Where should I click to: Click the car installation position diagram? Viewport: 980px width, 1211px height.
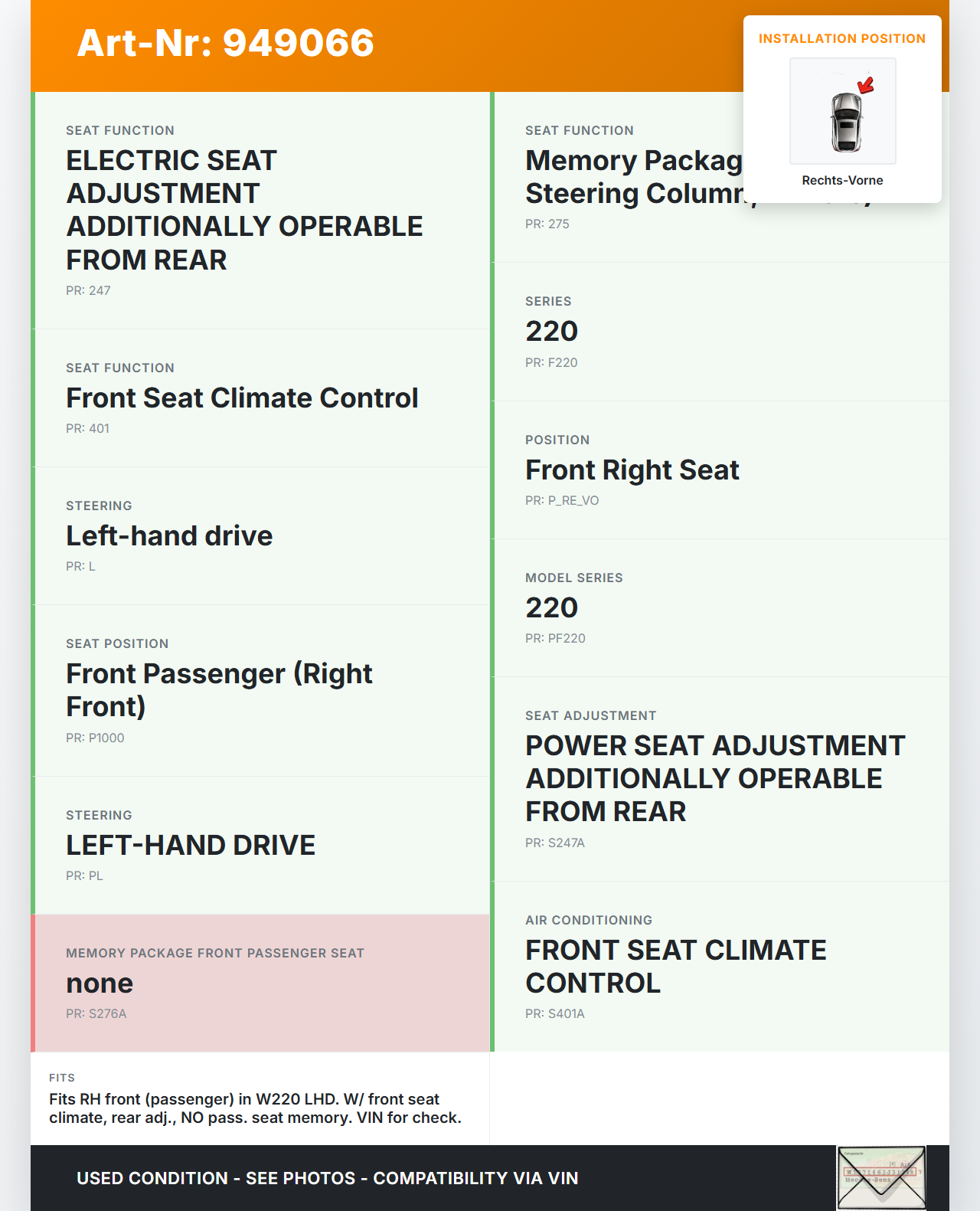(843, 112)
